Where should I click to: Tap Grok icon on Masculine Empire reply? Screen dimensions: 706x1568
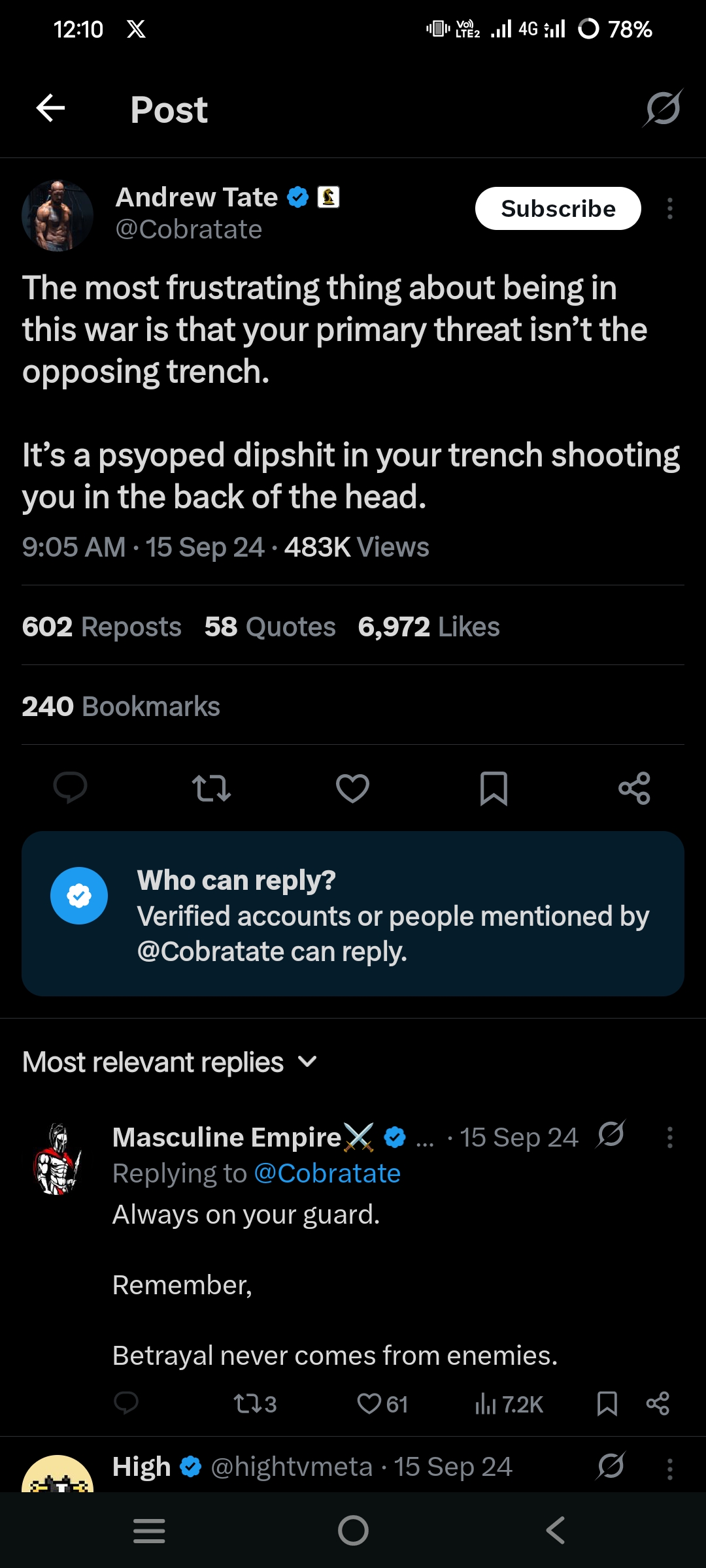611,1135
